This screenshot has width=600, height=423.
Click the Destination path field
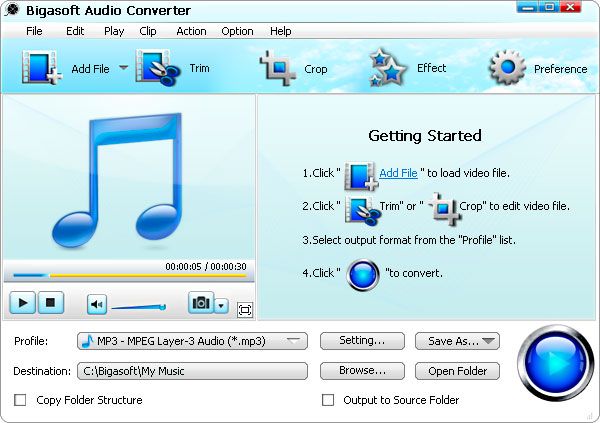[192, 371]
